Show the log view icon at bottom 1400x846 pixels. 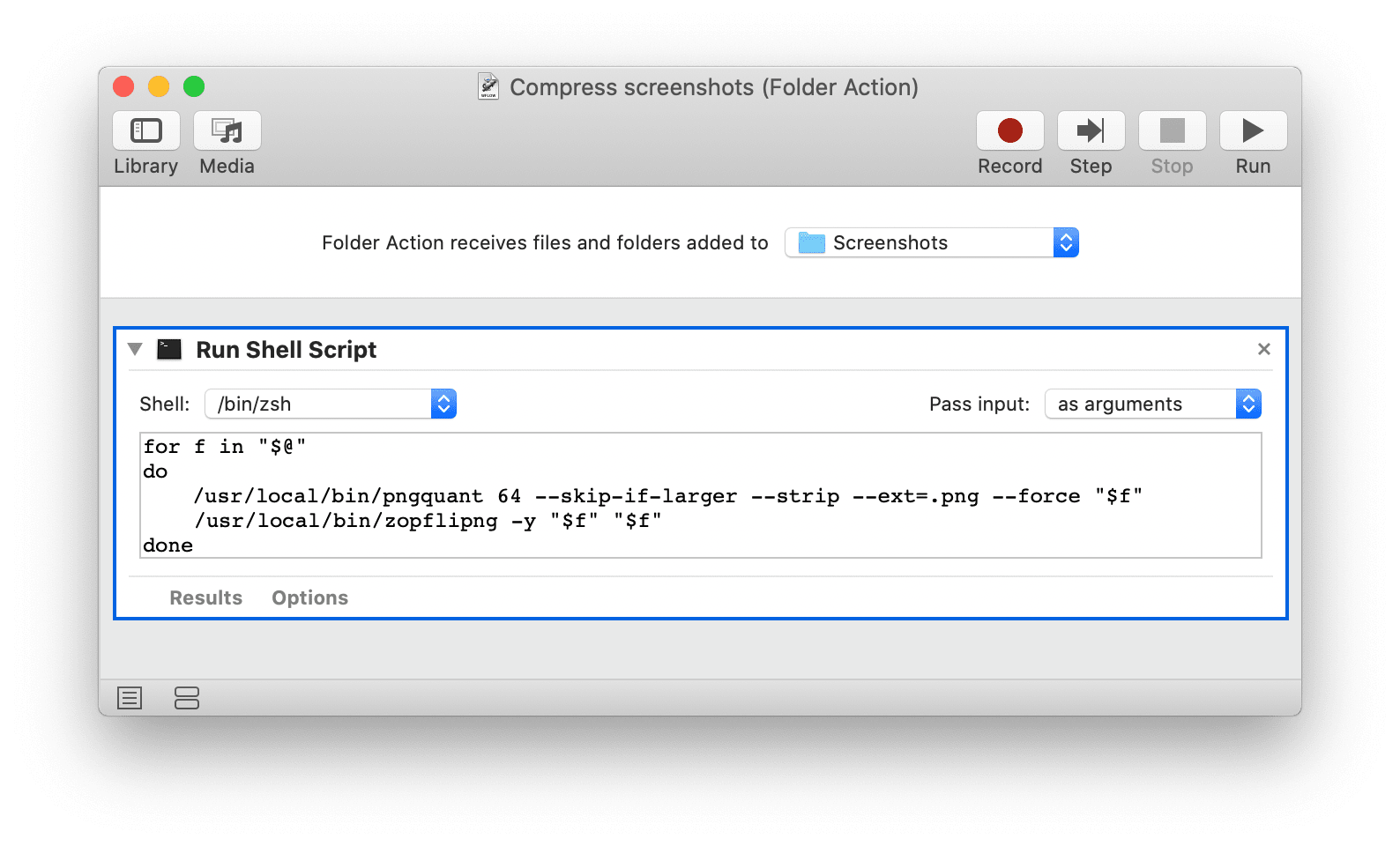coord(130,699)
